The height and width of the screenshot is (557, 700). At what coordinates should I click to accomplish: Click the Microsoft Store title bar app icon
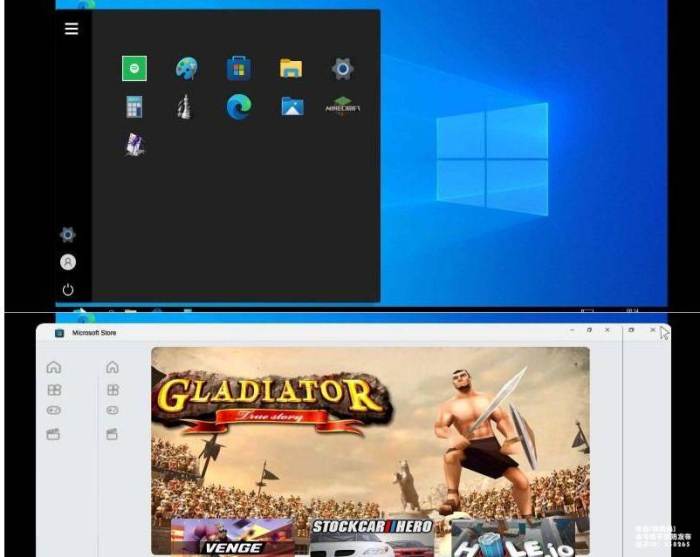(x=59, y=333)
